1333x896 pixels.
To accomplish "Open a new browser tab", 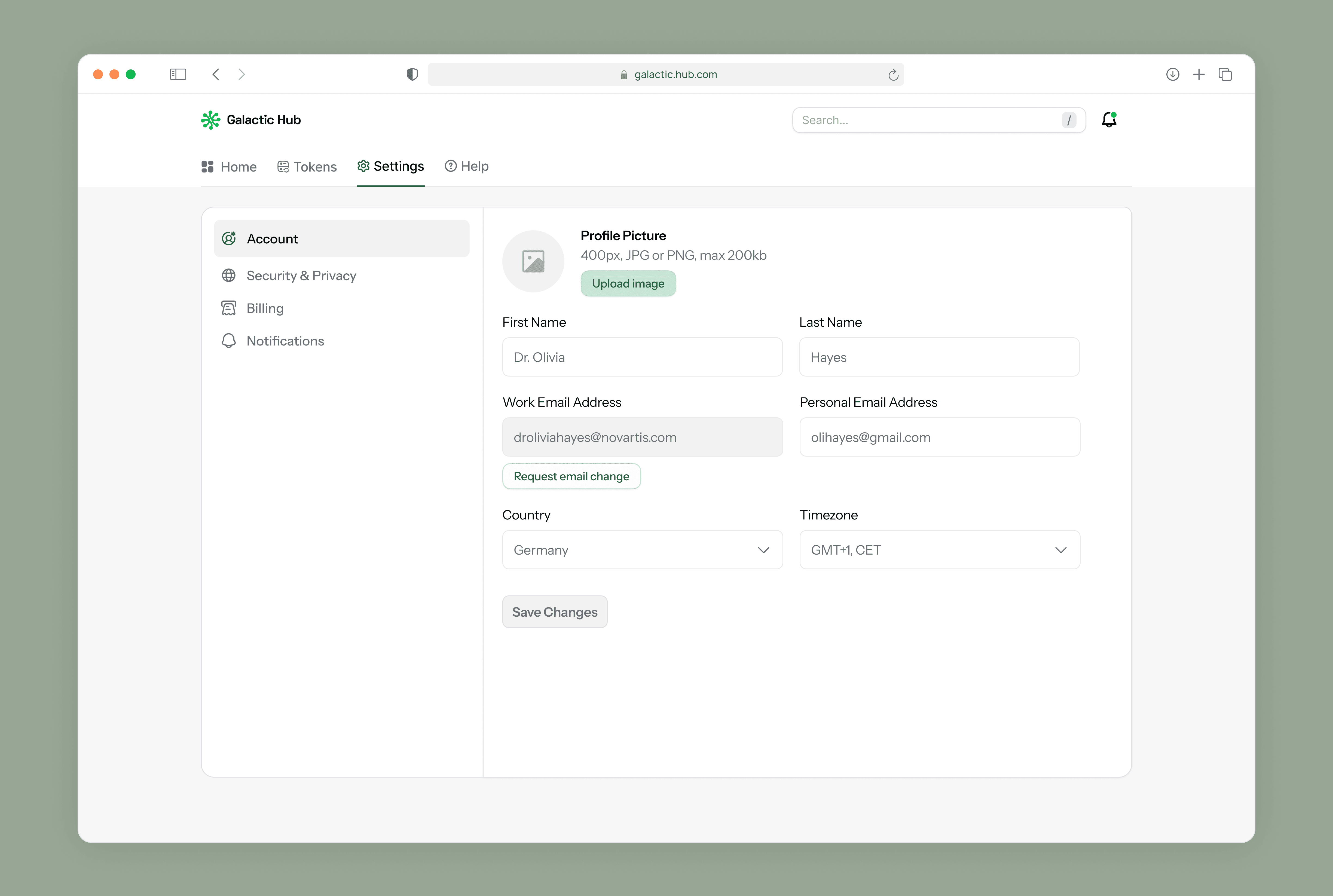I will (1199, 74).
